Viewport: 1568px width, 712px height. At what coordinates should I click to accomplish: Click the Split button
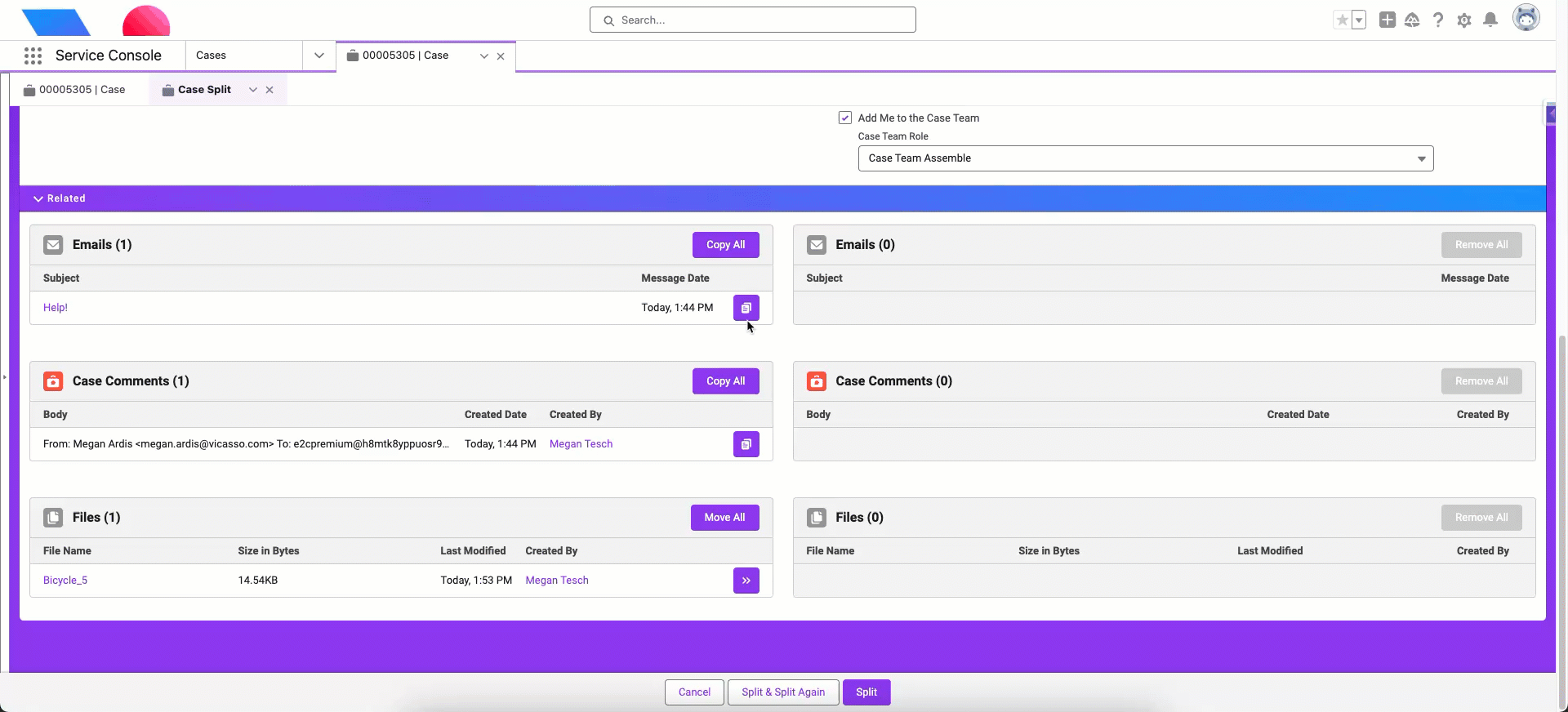[866, 692]
